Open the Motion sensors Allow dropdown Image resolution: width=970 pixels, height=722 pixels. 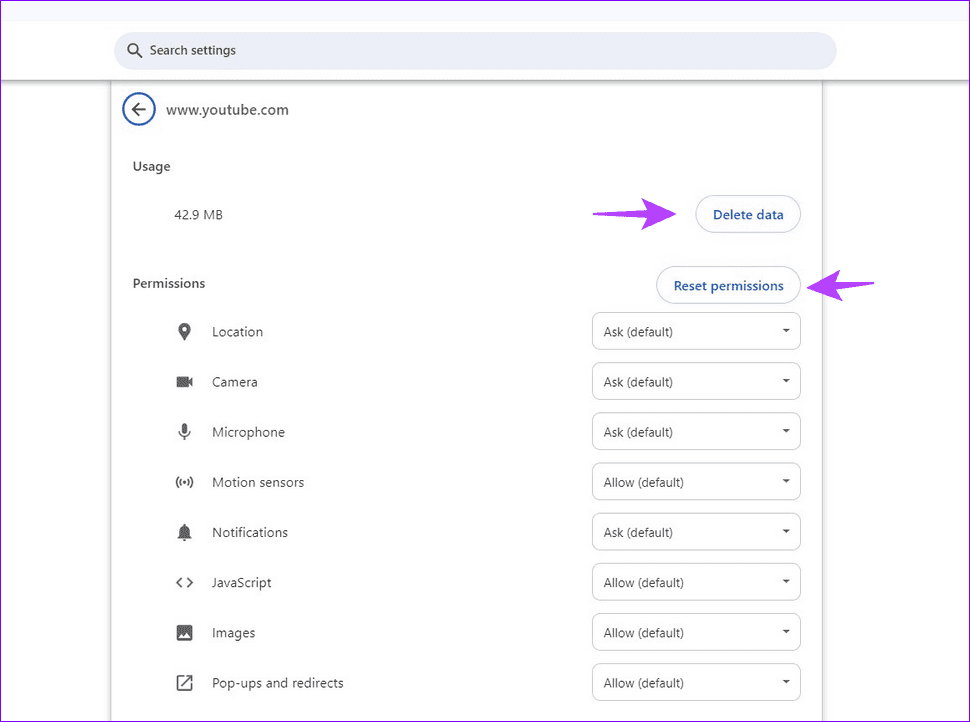click(x=696, y=481)
